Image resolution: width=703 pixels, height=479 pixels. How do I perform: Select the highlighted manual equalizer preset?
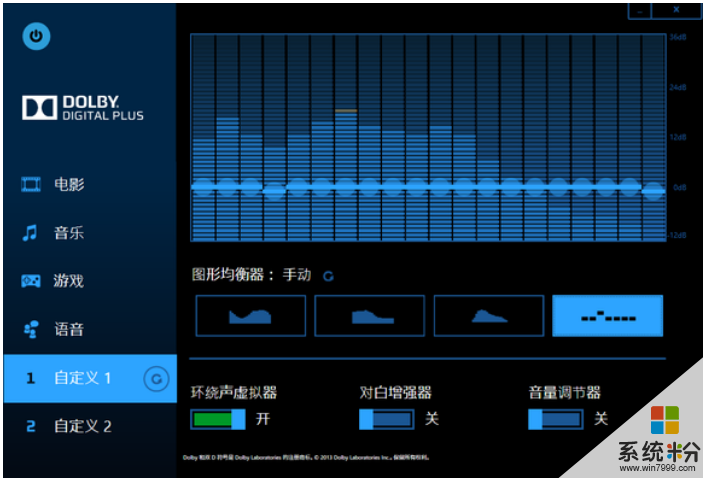(x=608, y=316)
